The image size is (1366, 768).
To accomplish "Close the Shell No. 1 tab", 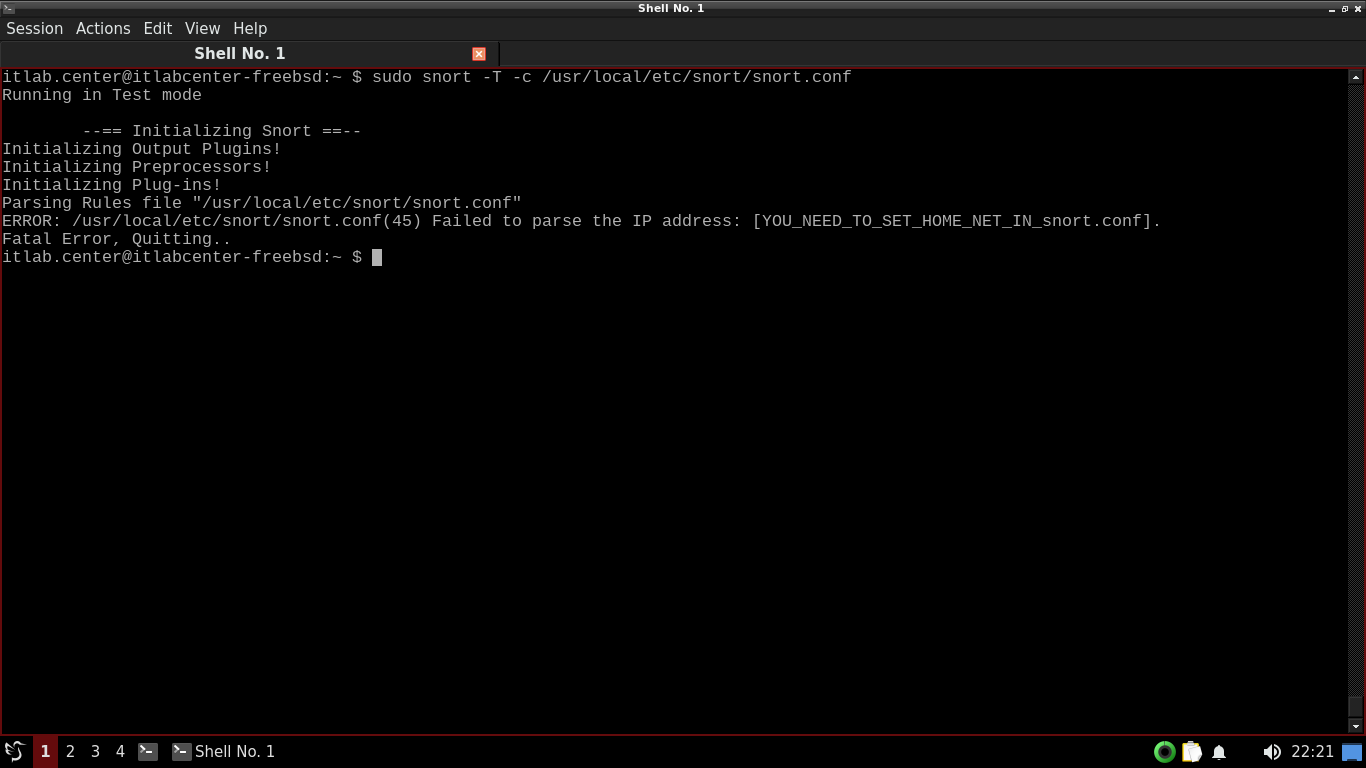I will coord(479,54).
